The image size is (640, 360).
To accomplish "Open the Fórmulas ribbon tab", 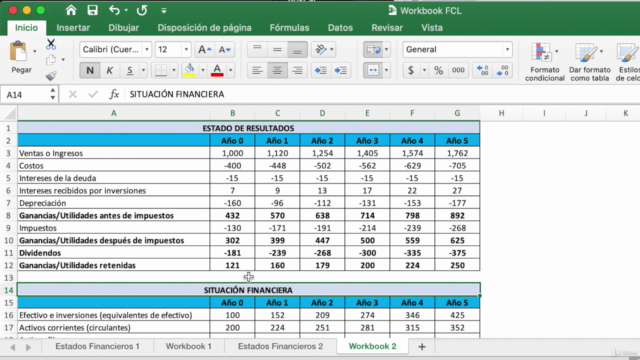I will [289, 28].
